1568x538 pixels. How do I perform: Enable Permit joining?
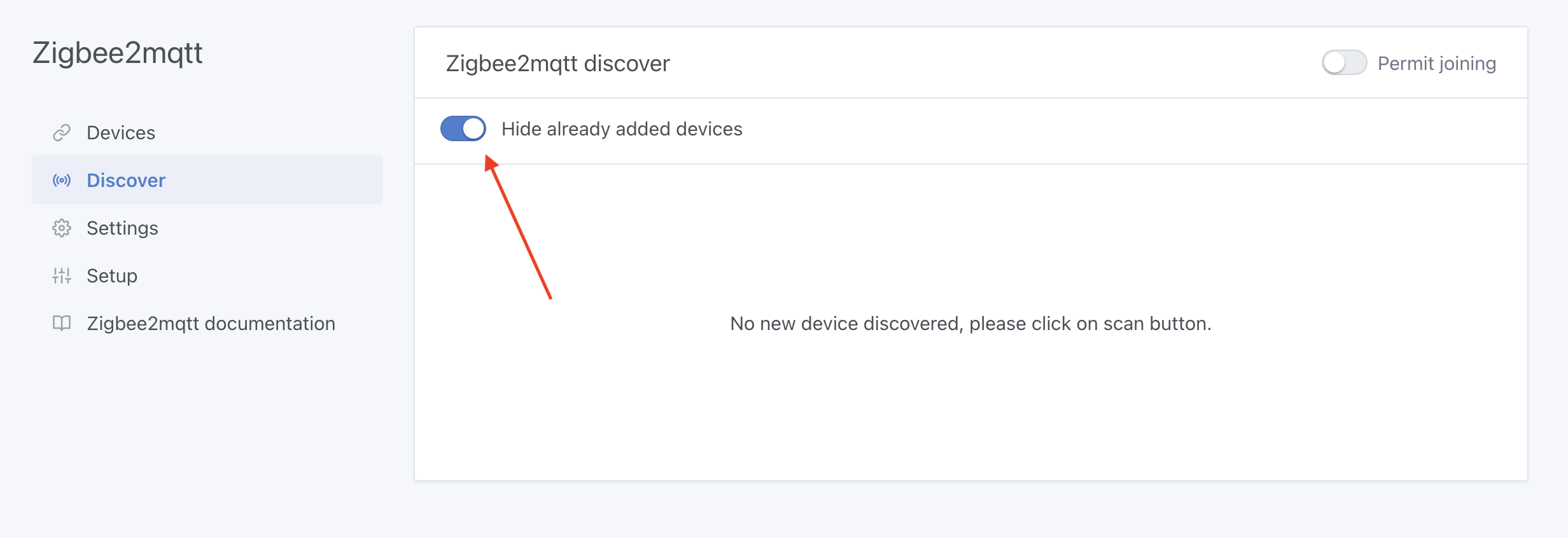coord(1345,63)
